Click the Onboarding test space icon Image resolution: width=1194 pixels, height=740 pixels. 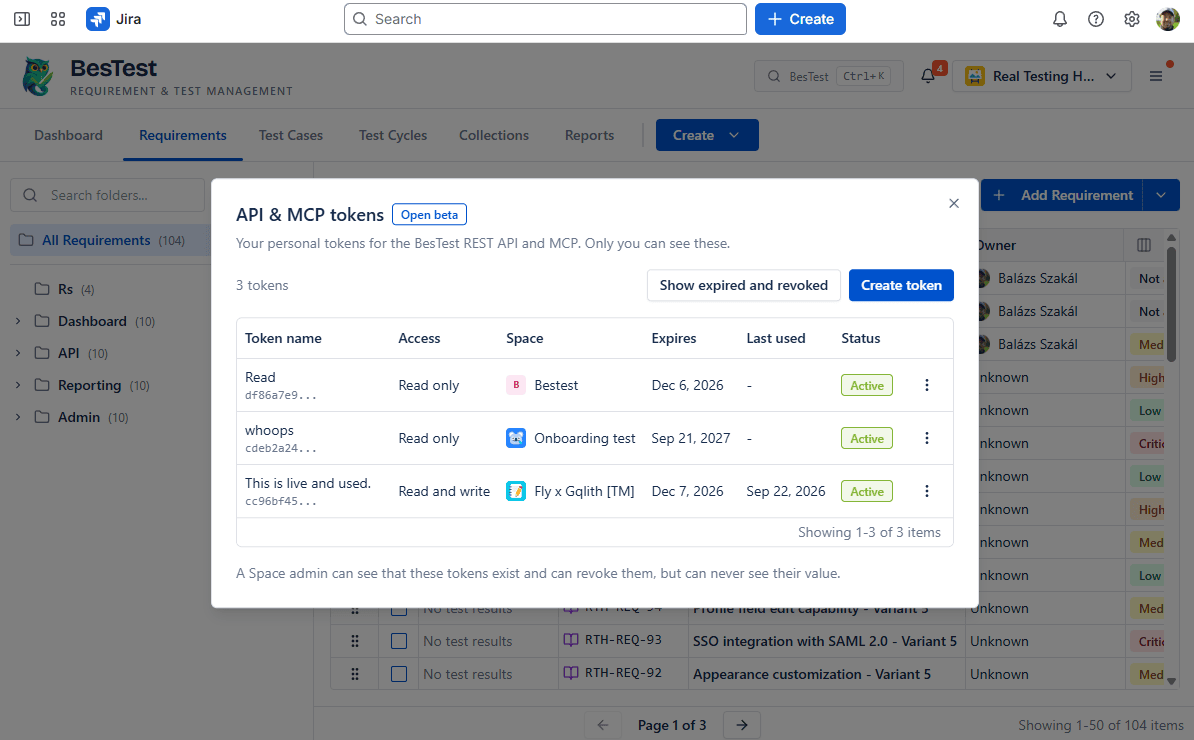click(516, 439)
